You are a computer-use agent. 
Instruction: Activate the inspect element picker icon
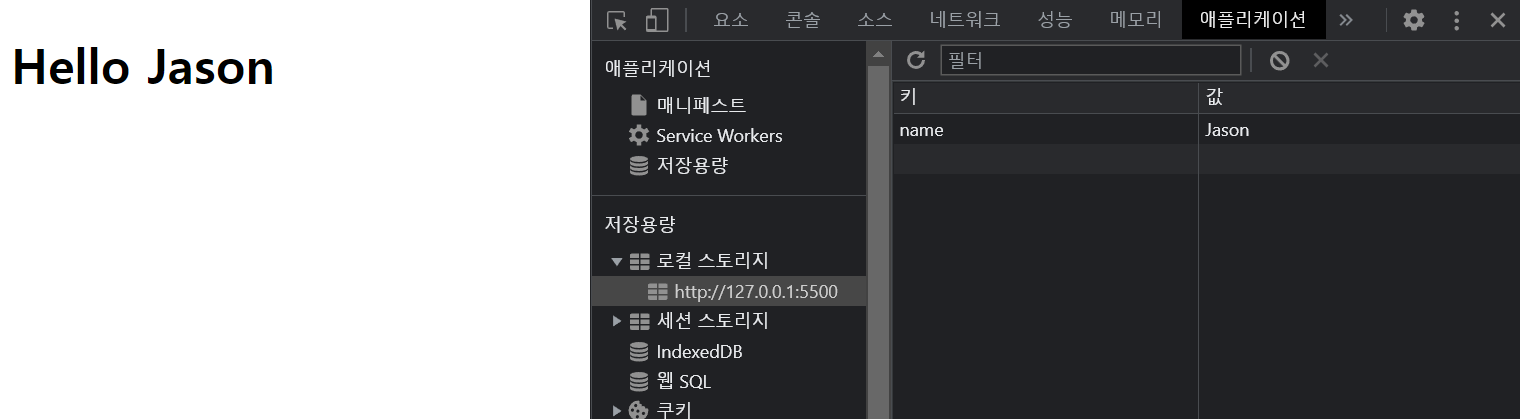tap(617, 20)
